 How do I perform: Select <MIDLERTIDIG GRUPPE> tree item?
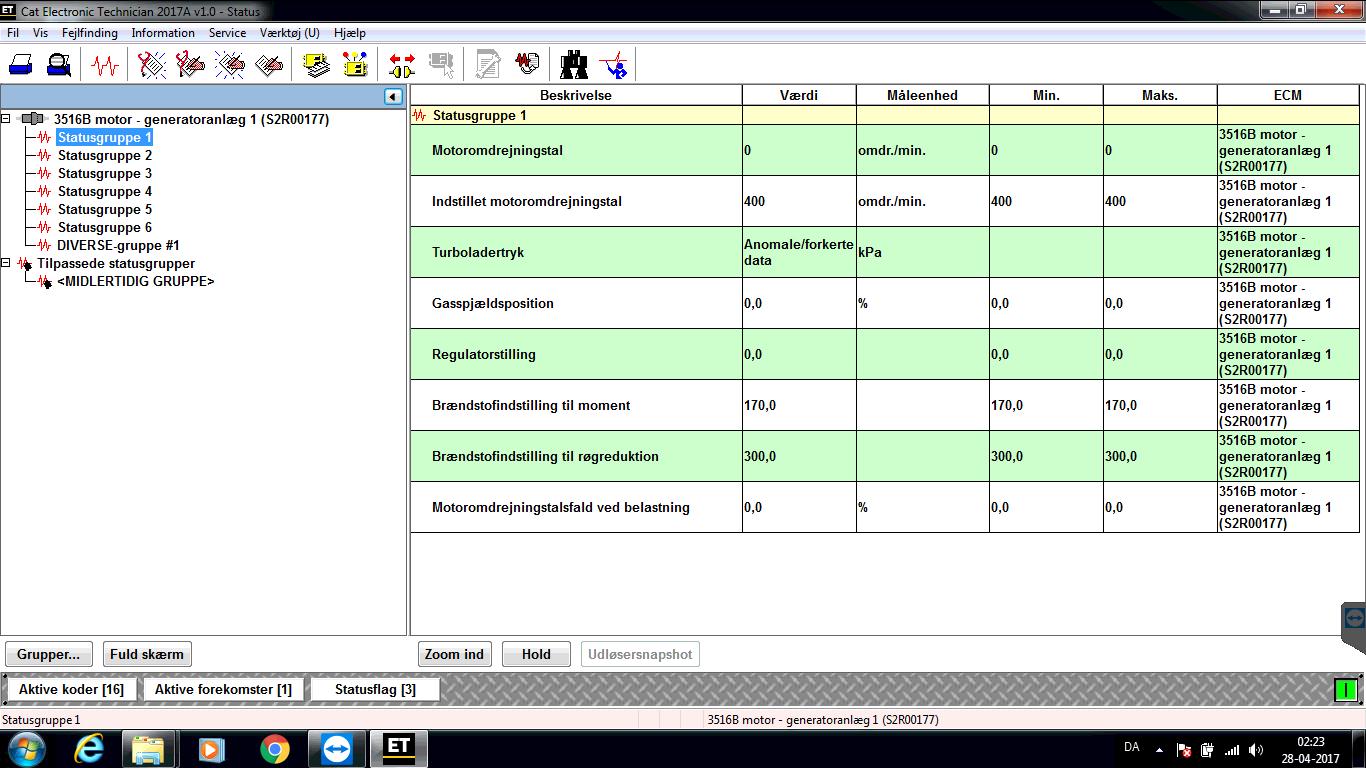[x=136, y=281]
